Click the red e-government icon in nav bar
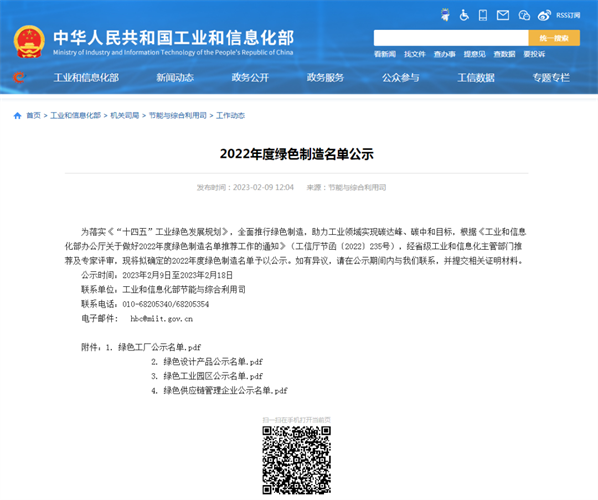 click(x=18, y=77)
